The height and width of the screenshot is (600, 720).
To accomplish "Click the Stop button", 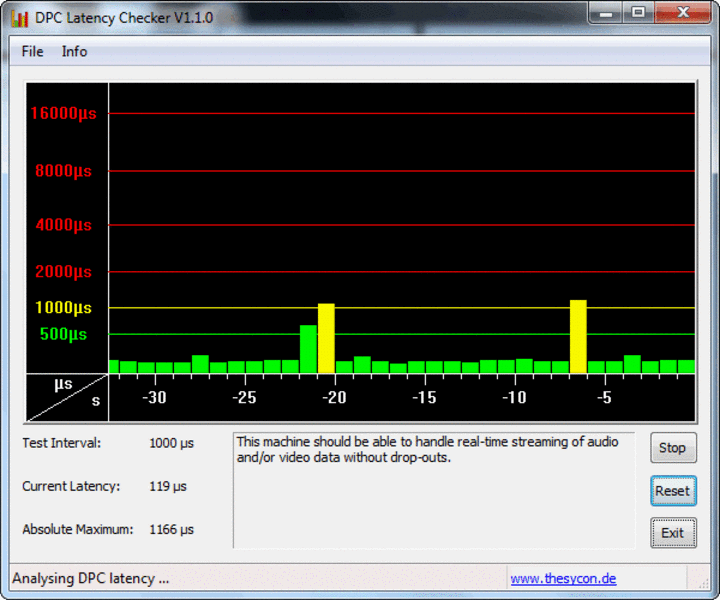I will (x=673, y=448).
